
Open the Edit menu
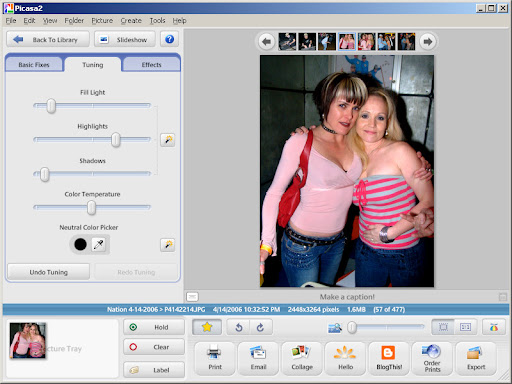(x=29, y=21)
